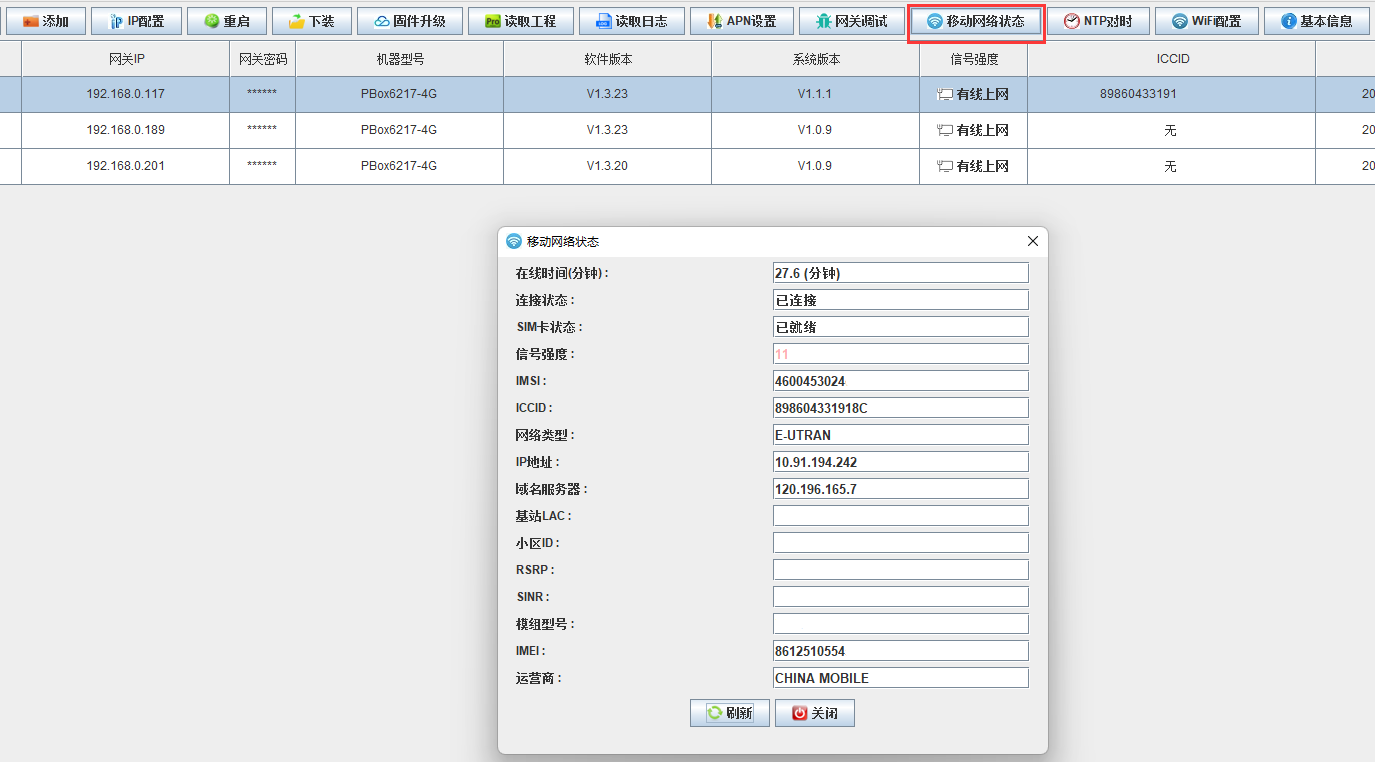
Task: Refresh status with 刷新 button
Action: (729, 713)
